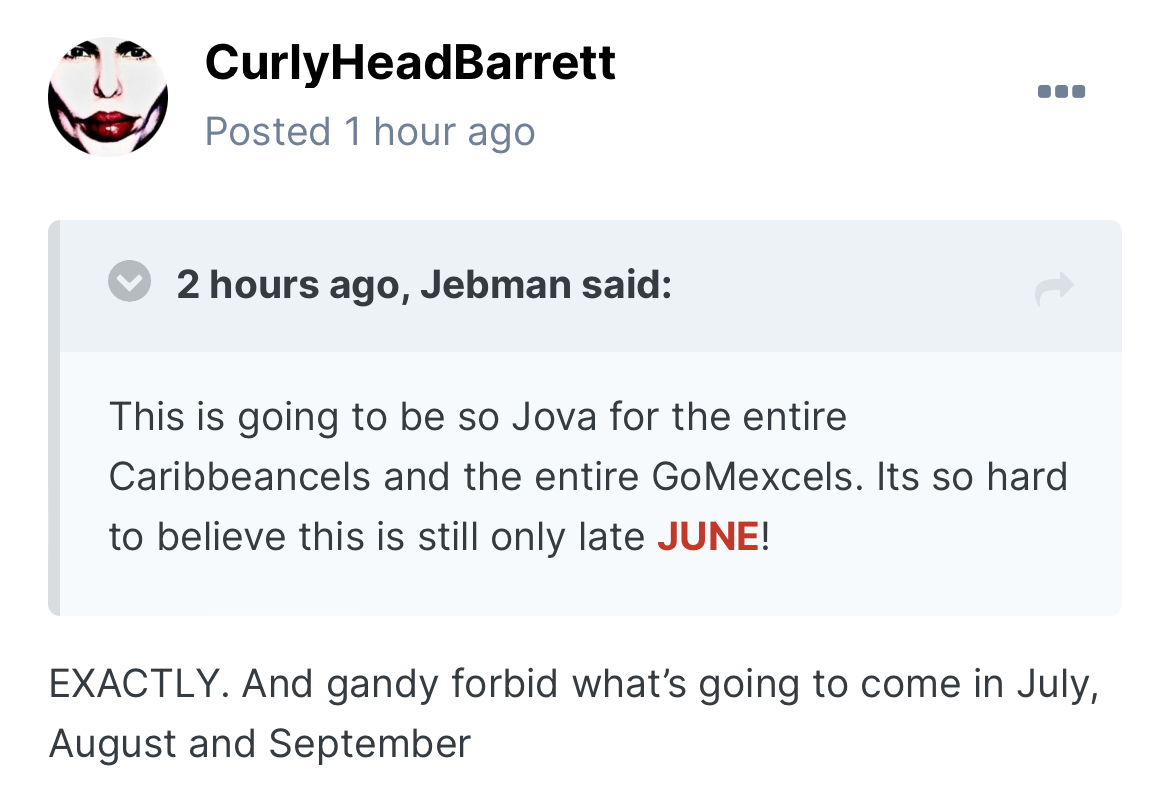Open CurlyHeadBarrett's avatar picture
1170x803 pixels.
108,97
